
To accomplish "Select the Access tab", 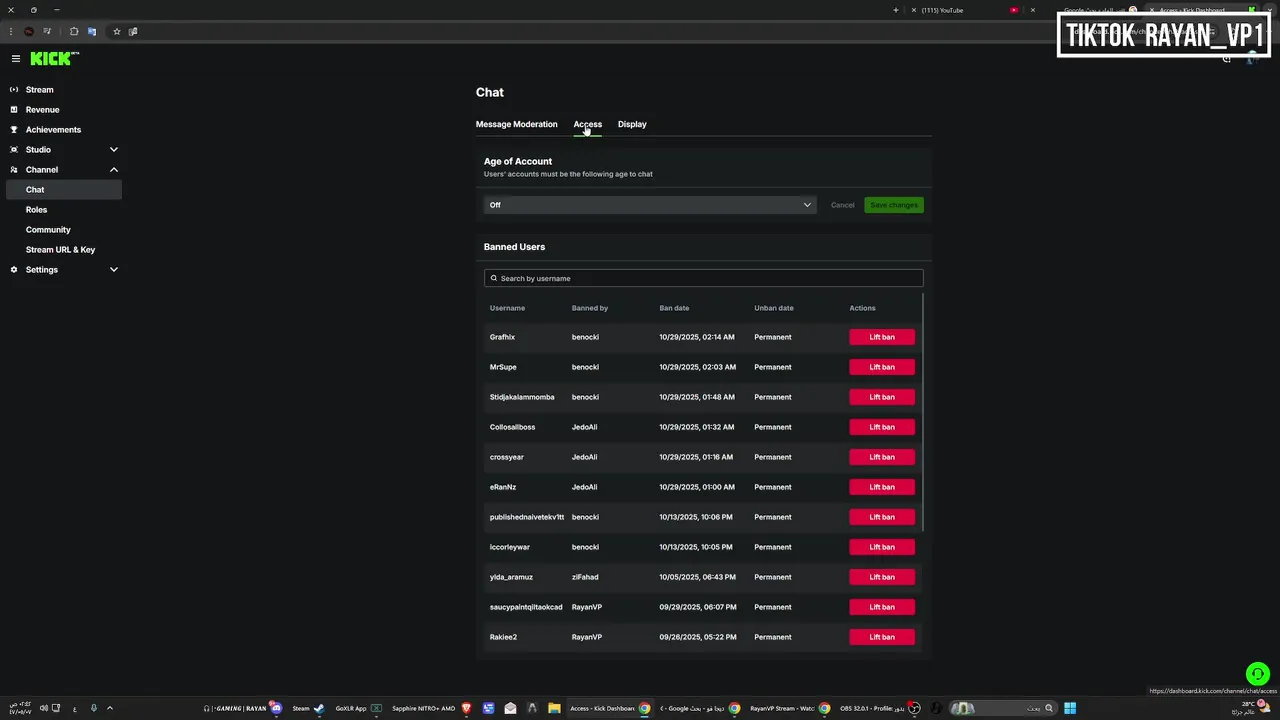I will pos(587,124).
